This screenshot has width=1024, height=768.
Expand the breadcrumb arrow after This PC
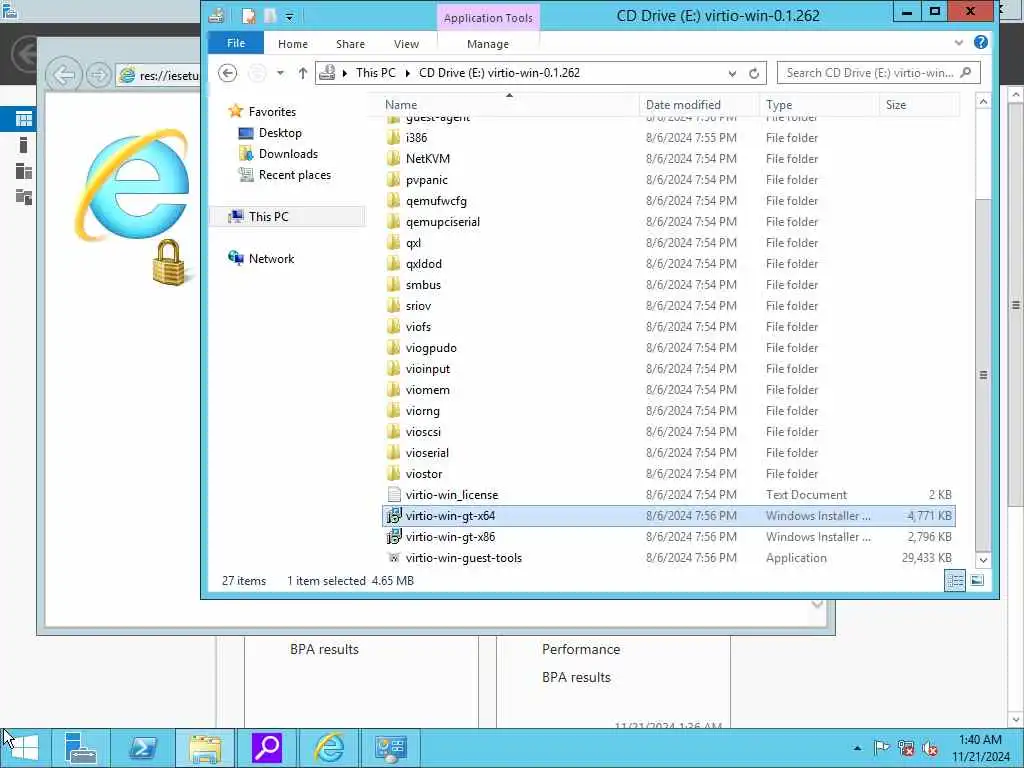point(408,73)
